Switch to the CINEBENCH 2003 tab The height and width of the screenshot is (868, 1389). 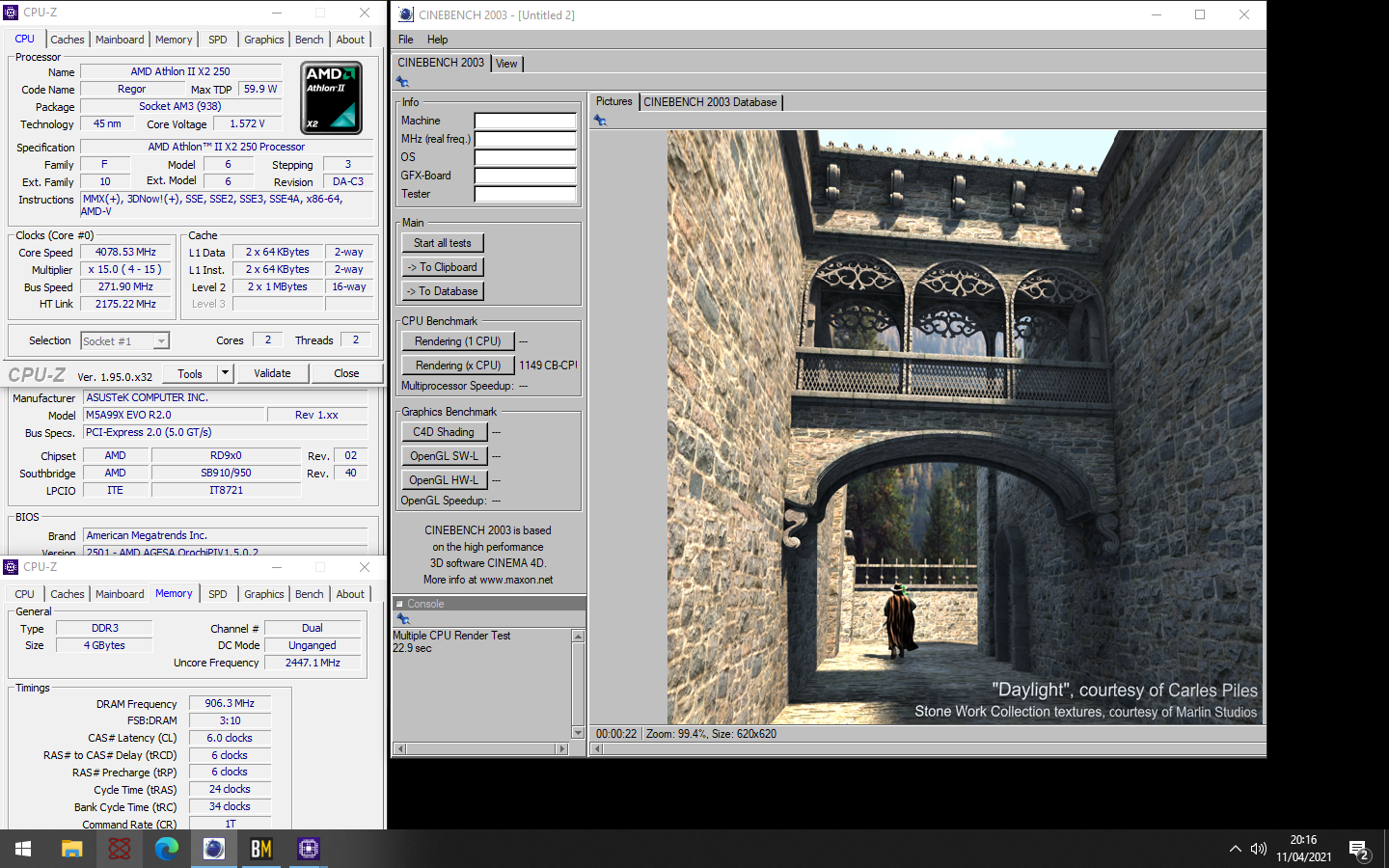441,63
